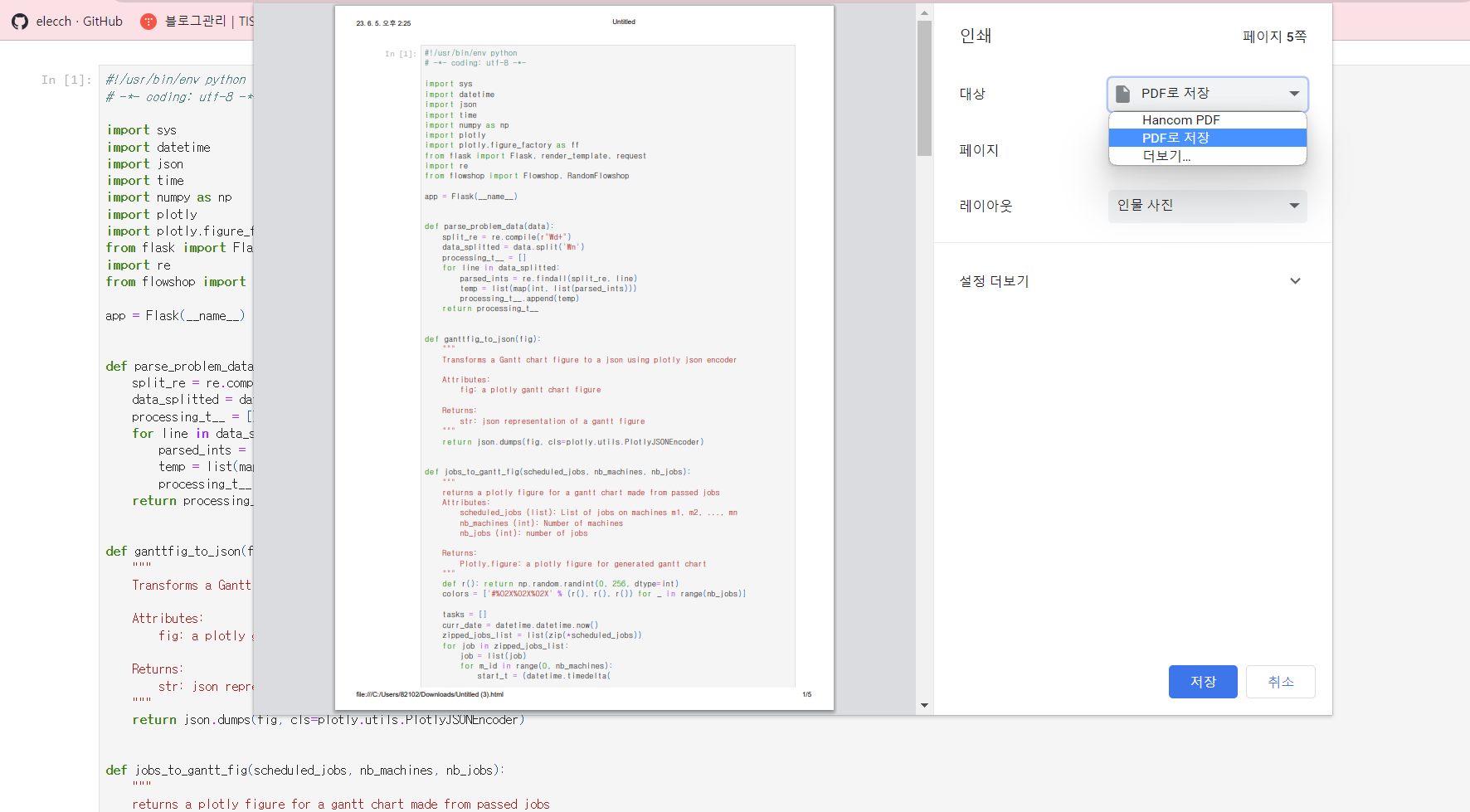Choose PDF로 저장 option in the list
This screenshot has width=1470, height=812.
pyautogui.click(x=1207, y=138)
